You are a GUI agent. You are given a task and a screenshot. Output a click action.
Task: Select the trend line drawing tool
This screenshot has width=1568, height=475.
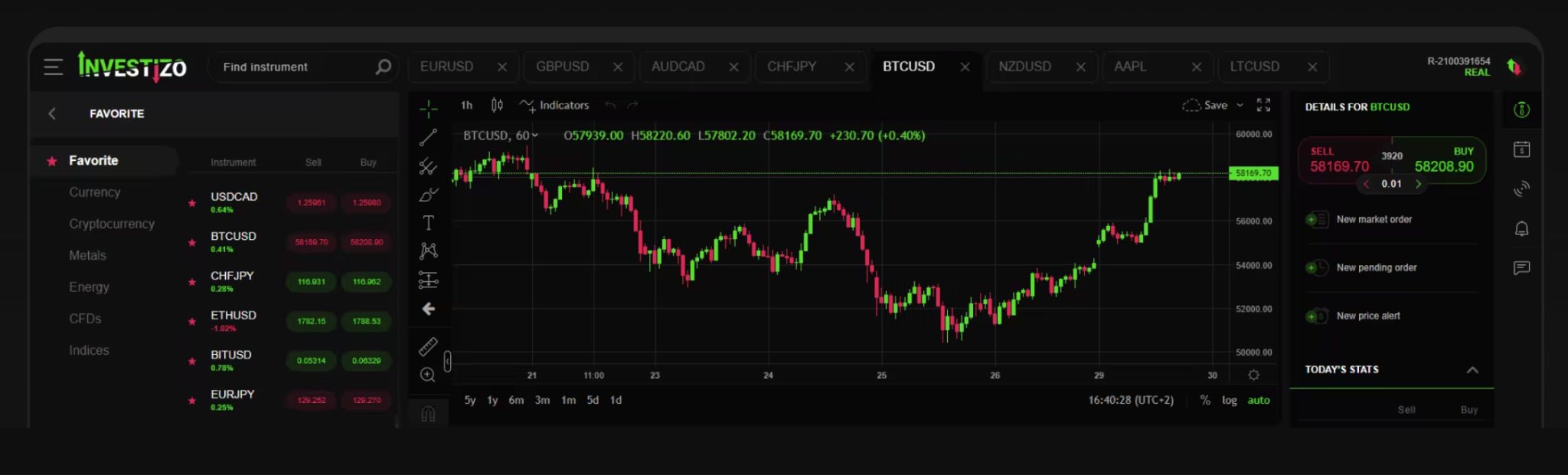pyautogui.click(x=428, y=138)
